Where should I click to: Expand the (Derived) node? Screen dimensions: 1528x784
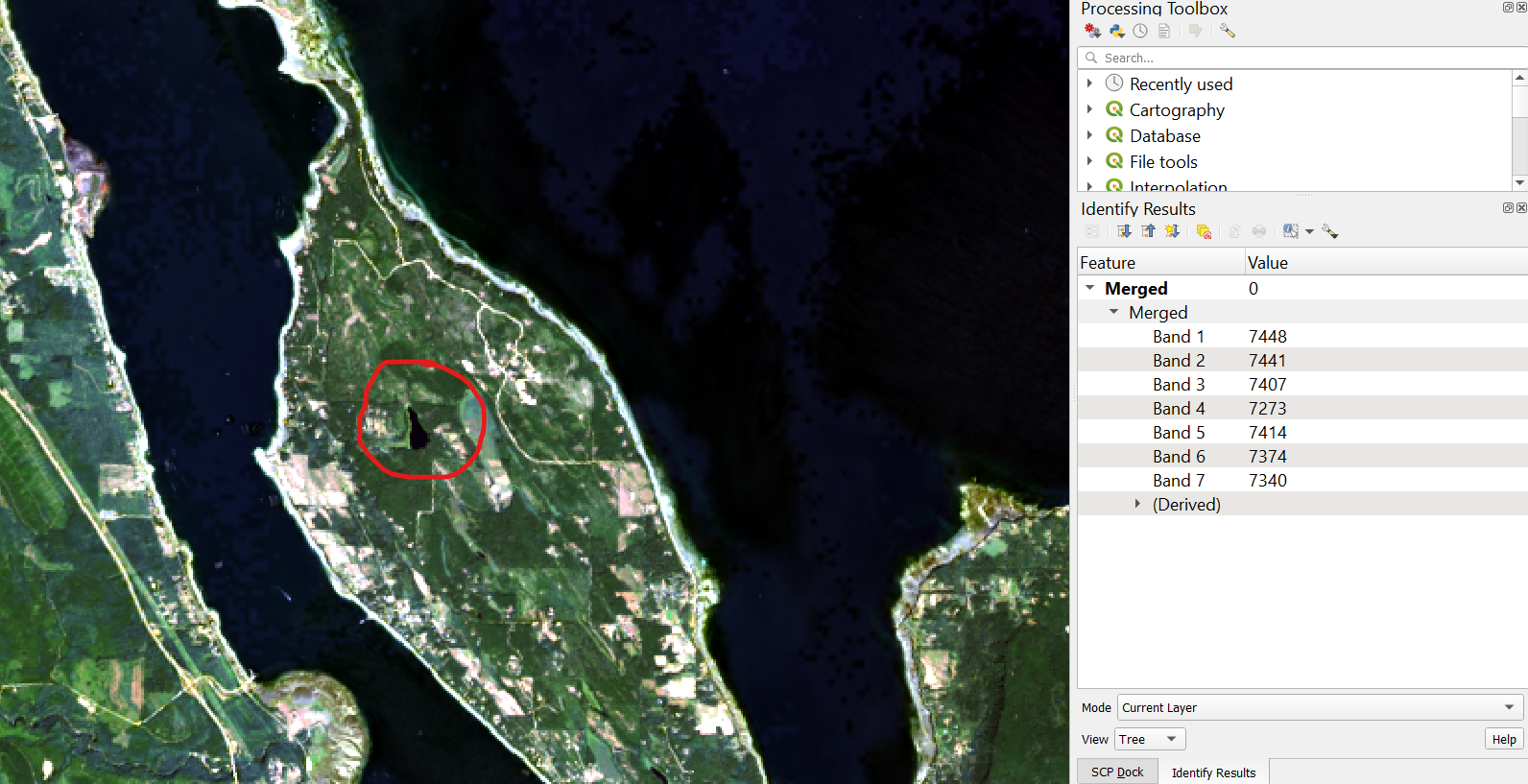(1137, 504)
